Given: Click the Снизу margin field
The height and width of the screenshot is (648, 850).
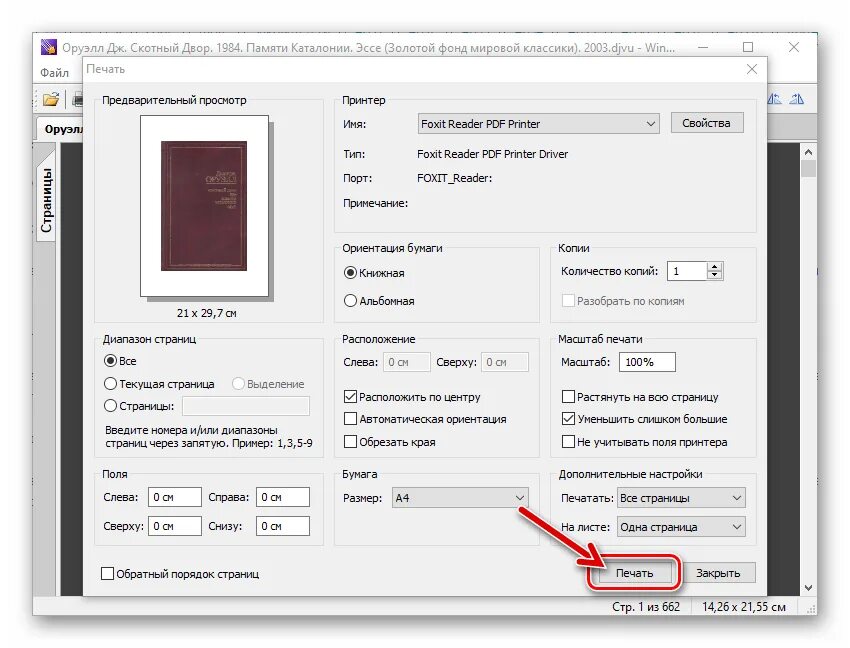Looking at the screenshot, I should point(282,525).
